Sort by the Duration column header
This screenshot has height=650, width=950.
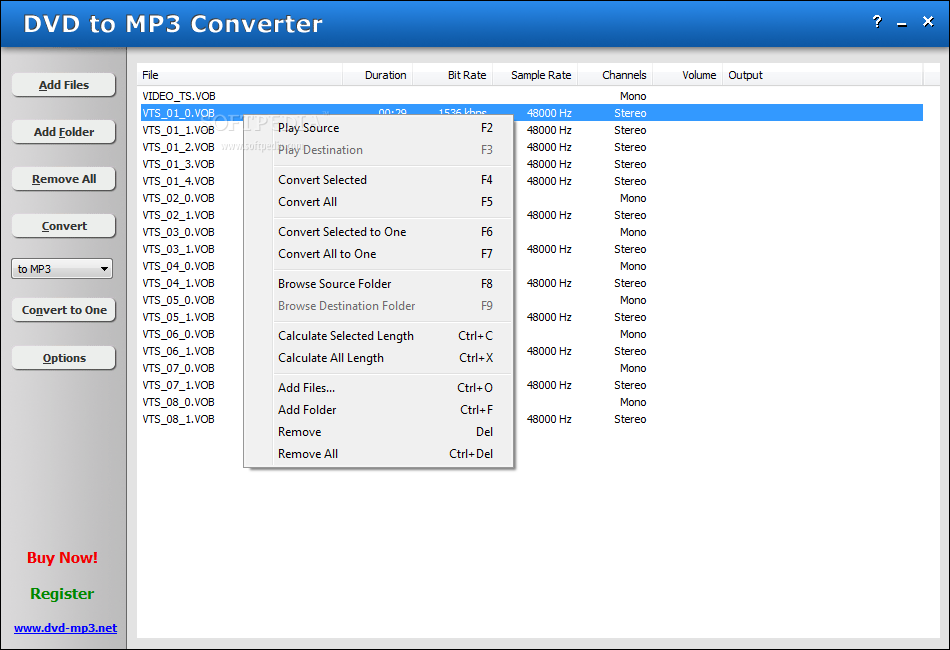pyautogui.click(x=377, y=75)
